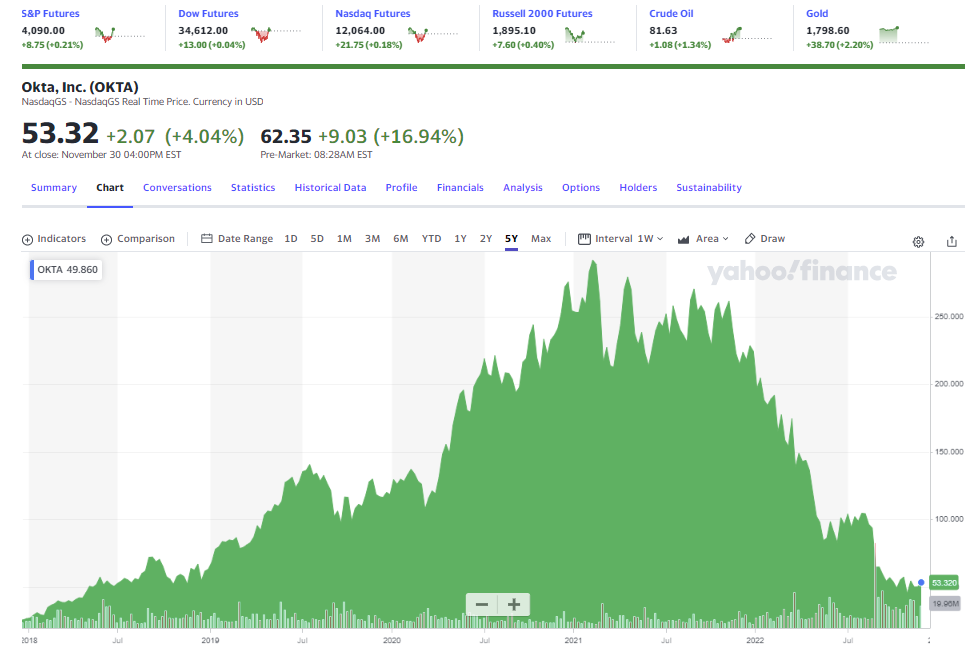Click the Draw pencil icon
The height and width of the screenshot is (652, 965).
[750, 238]
